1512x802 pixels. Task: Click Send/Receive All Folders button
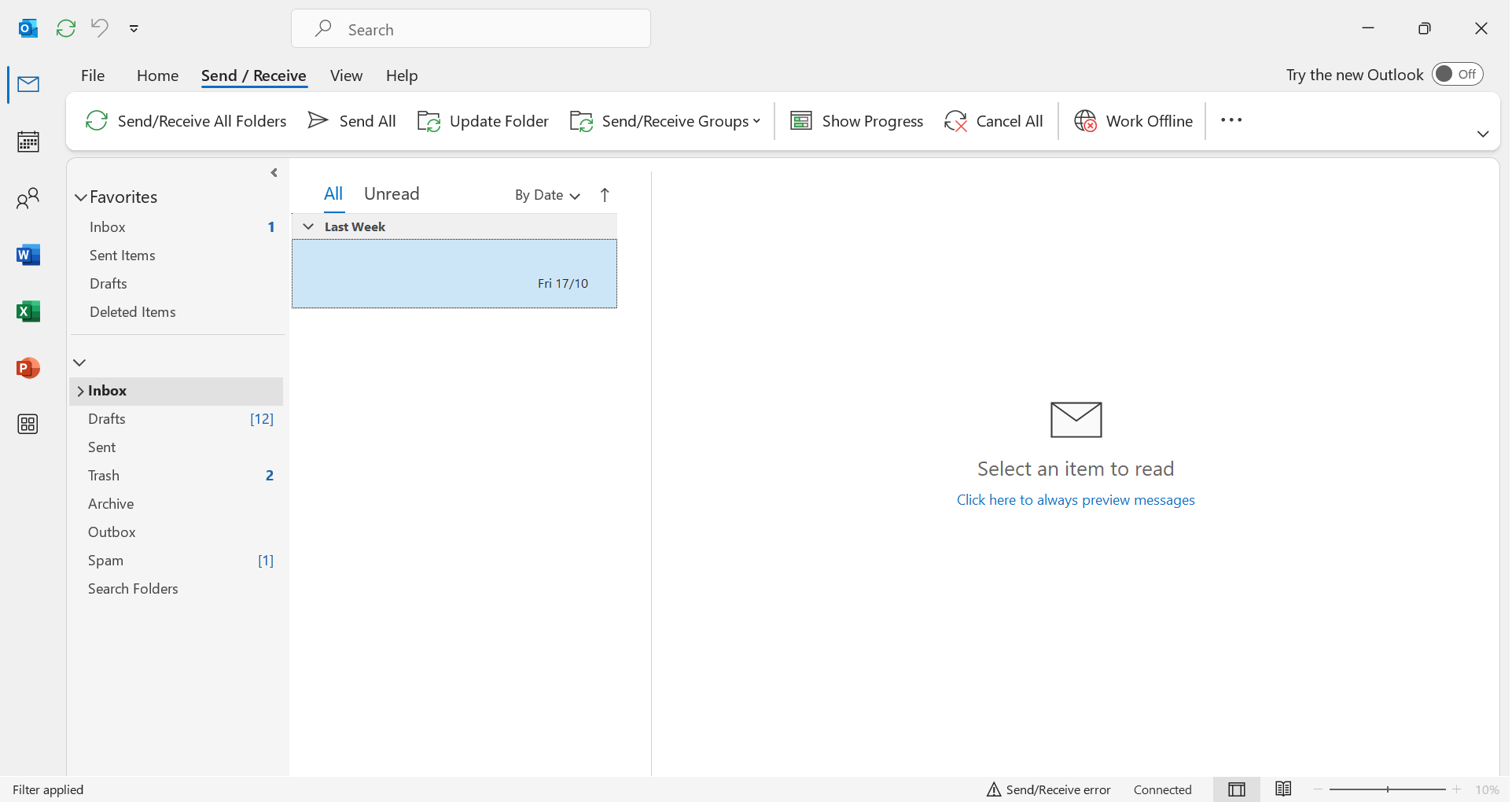click(x=186, y=121)
